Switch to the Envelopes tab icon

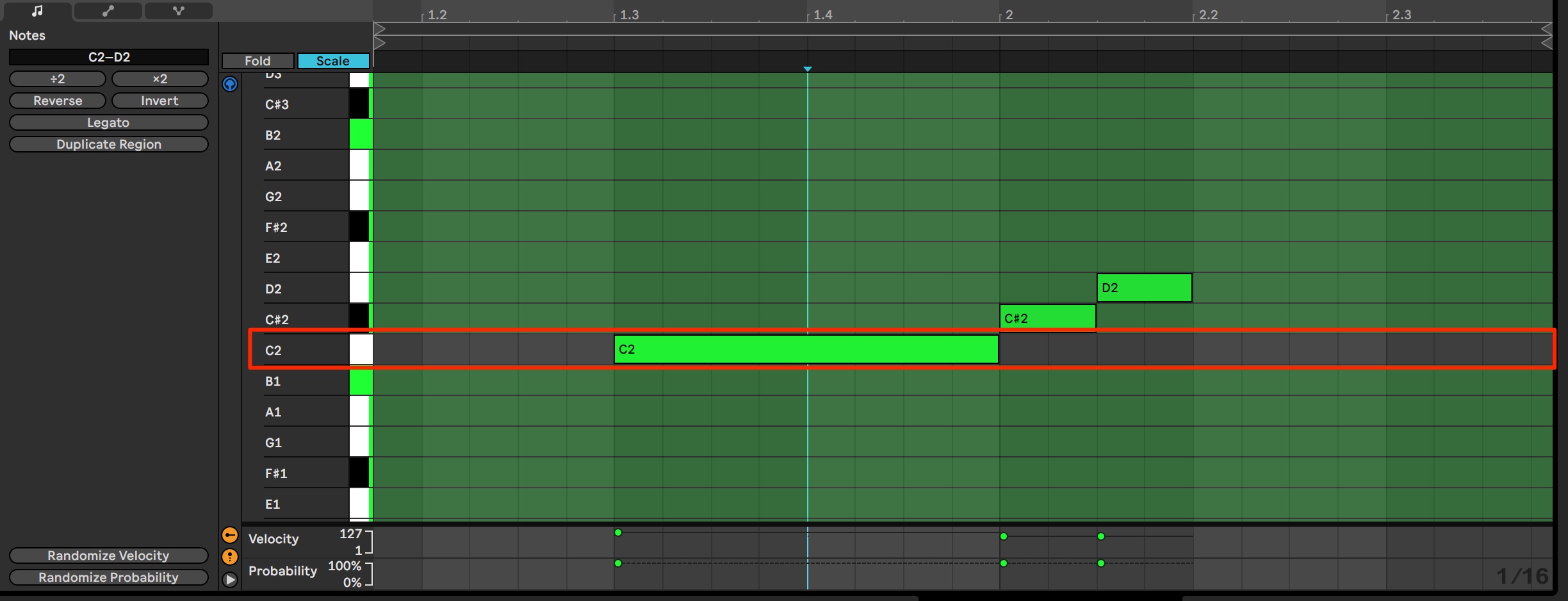pyautogui.click(x=108, y=10)
